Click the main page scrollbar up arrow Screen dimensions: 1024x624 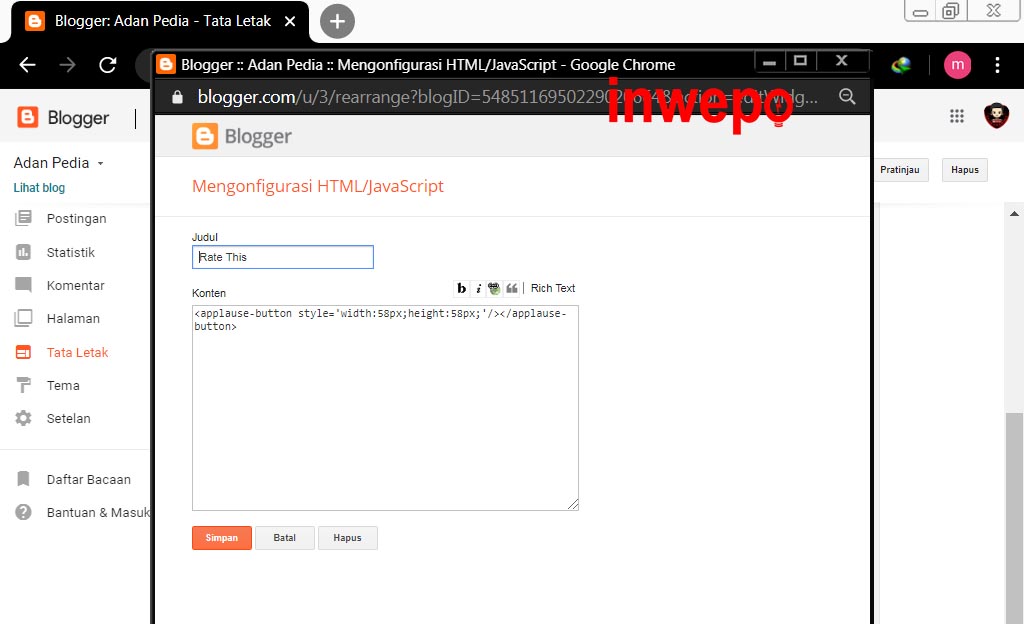coord(1014,213)
